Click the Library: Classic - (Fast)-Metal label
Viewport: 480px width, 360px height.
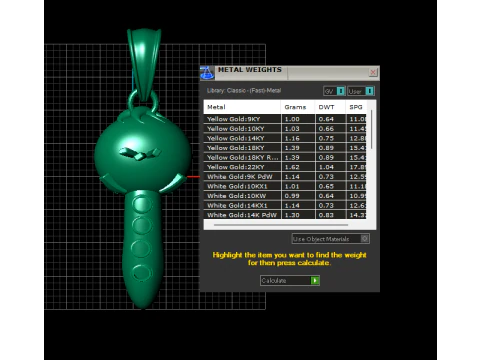(x=244, y=91)
